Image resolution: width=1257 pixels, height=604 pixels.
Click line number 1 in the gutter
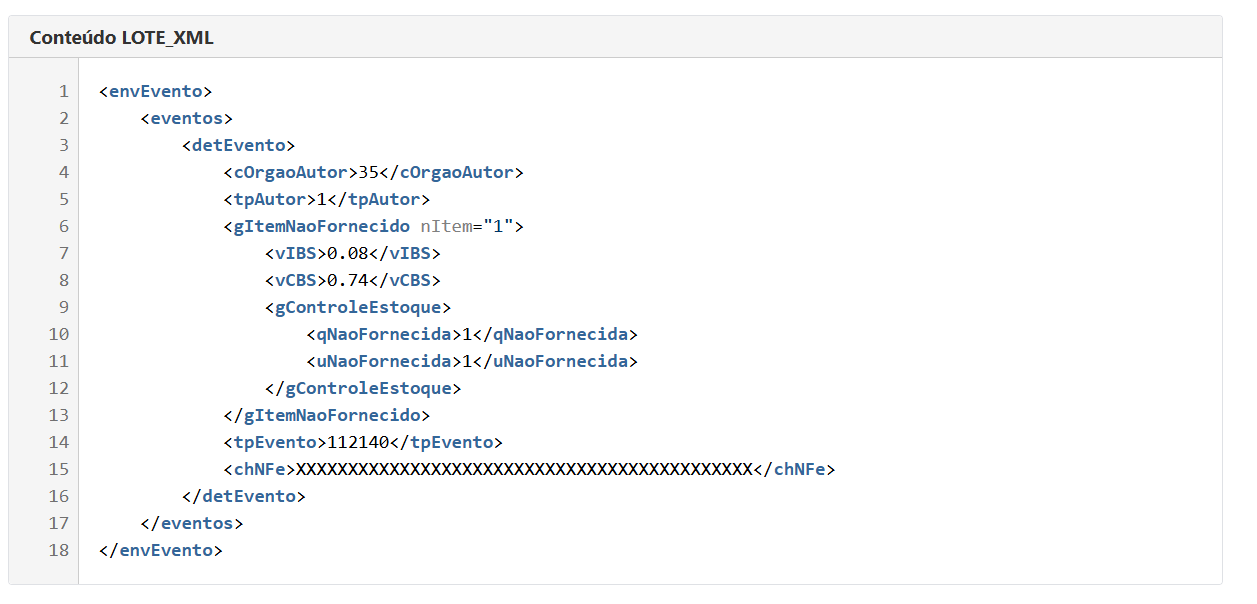(63, 91)
